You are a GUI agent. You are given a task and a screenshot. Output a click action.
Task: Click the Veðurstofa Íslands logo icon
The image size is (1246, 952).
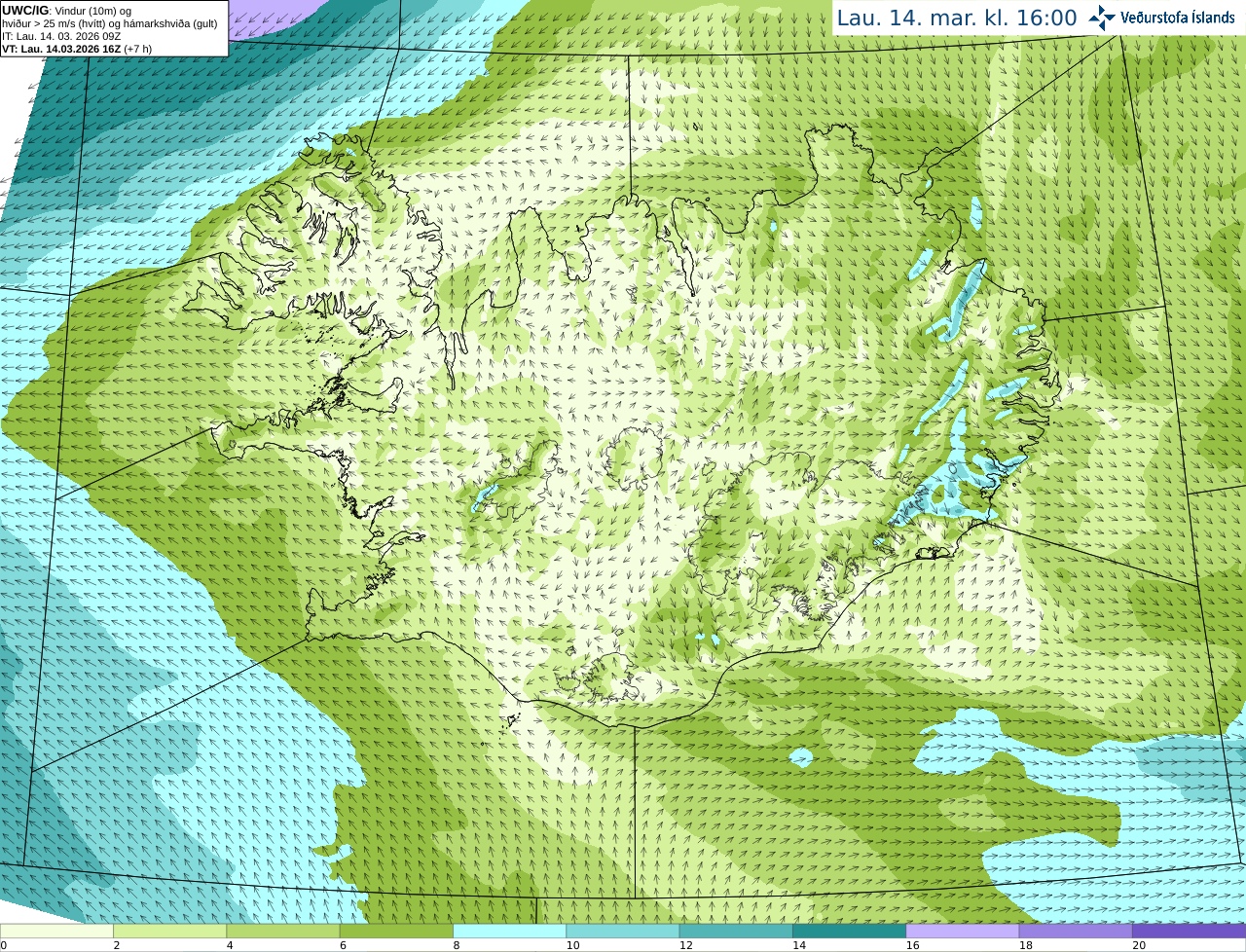1102,18
